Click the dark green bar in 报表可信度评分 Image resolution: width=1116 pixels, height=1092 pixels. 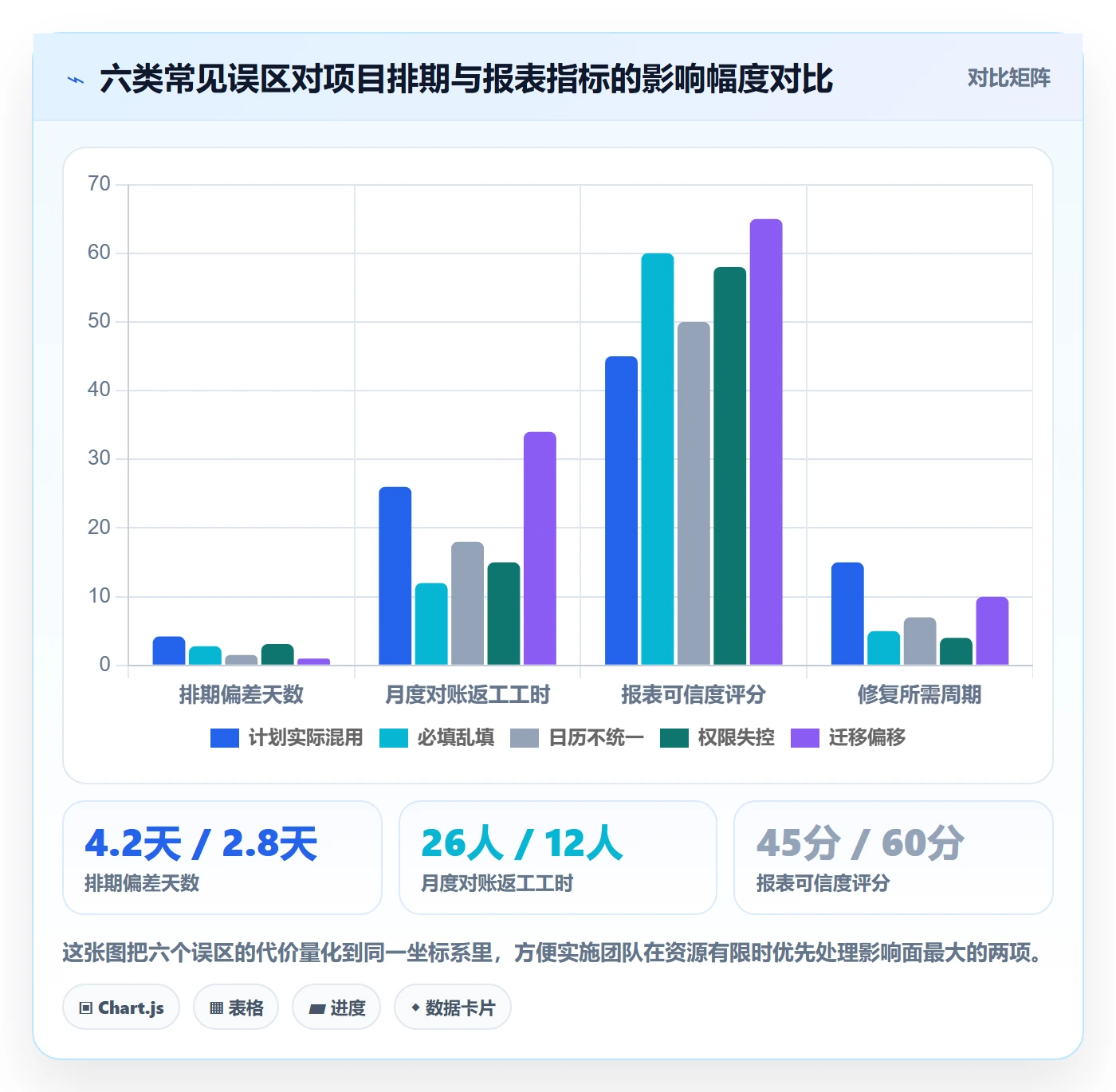click(730, 465)
